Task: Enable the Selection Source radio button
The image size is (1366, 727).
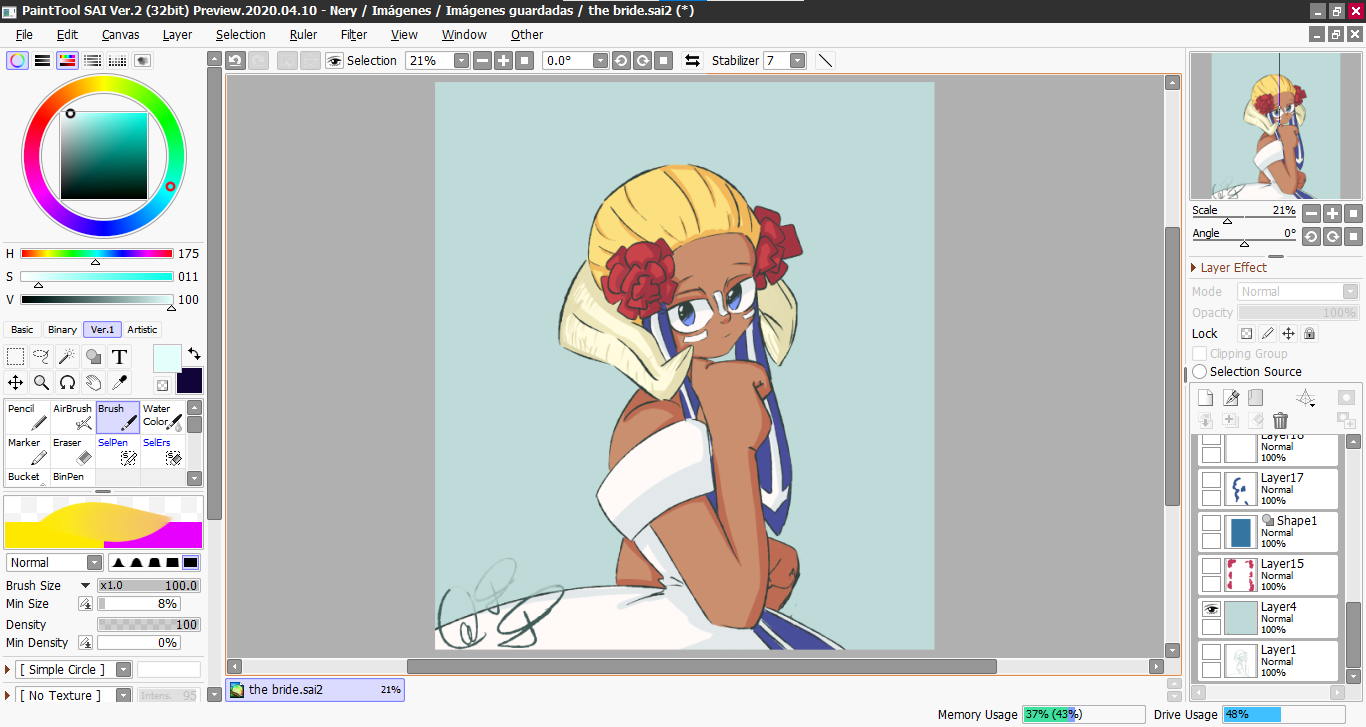Action: (1200, 371)
